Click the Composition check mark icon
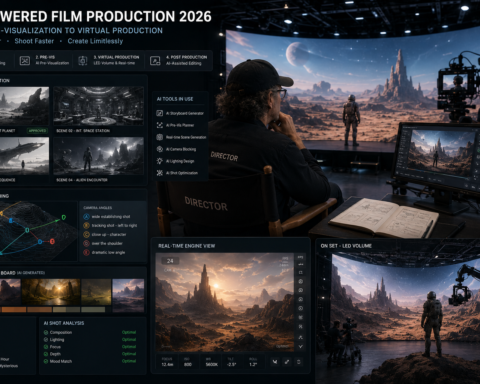 click(x=46, y=332)
